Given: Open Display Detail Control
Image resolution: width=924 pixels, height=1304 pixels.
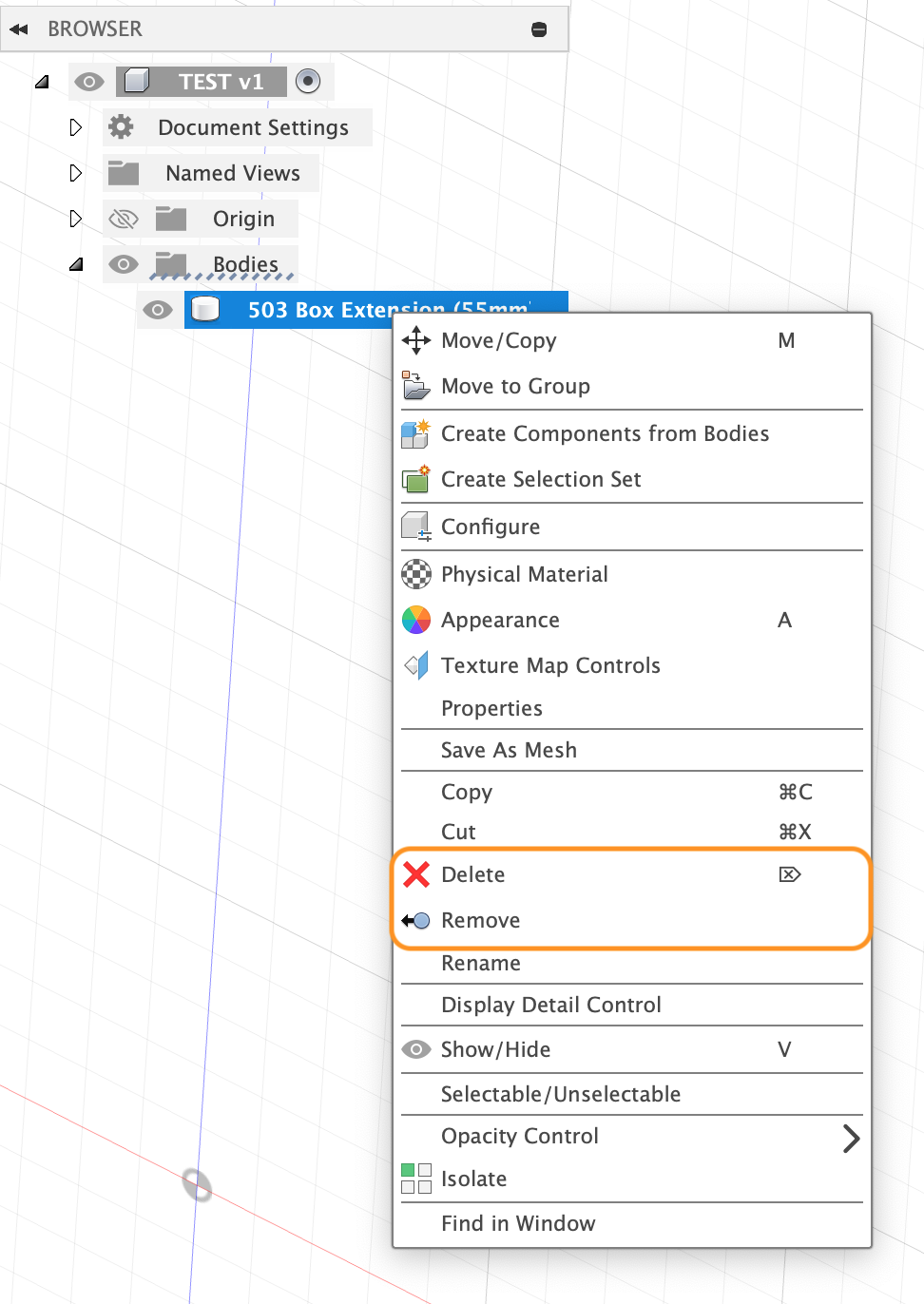Looking at the screenshot, I should click(632, 1005).
